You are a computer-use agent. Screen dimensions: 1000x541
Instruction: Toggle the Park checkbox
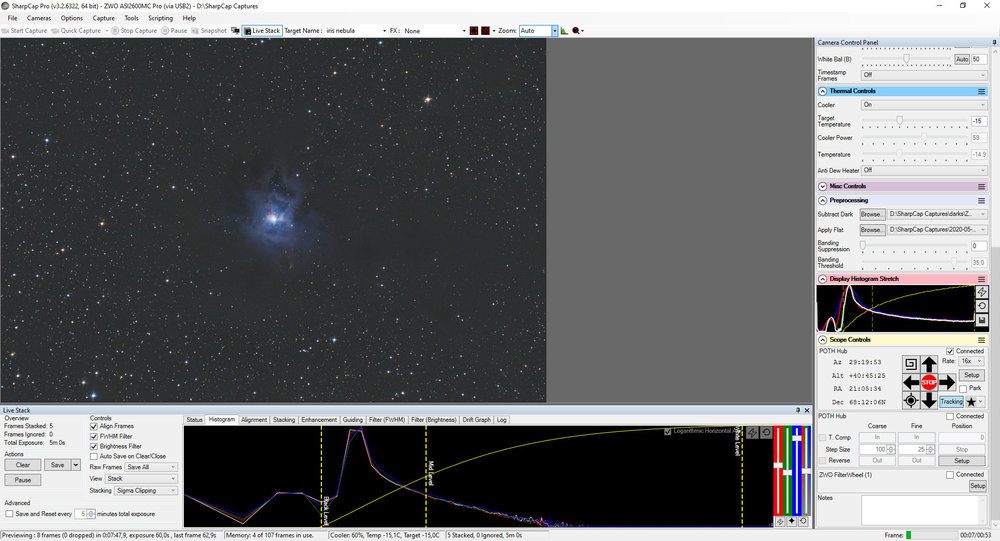963,388
